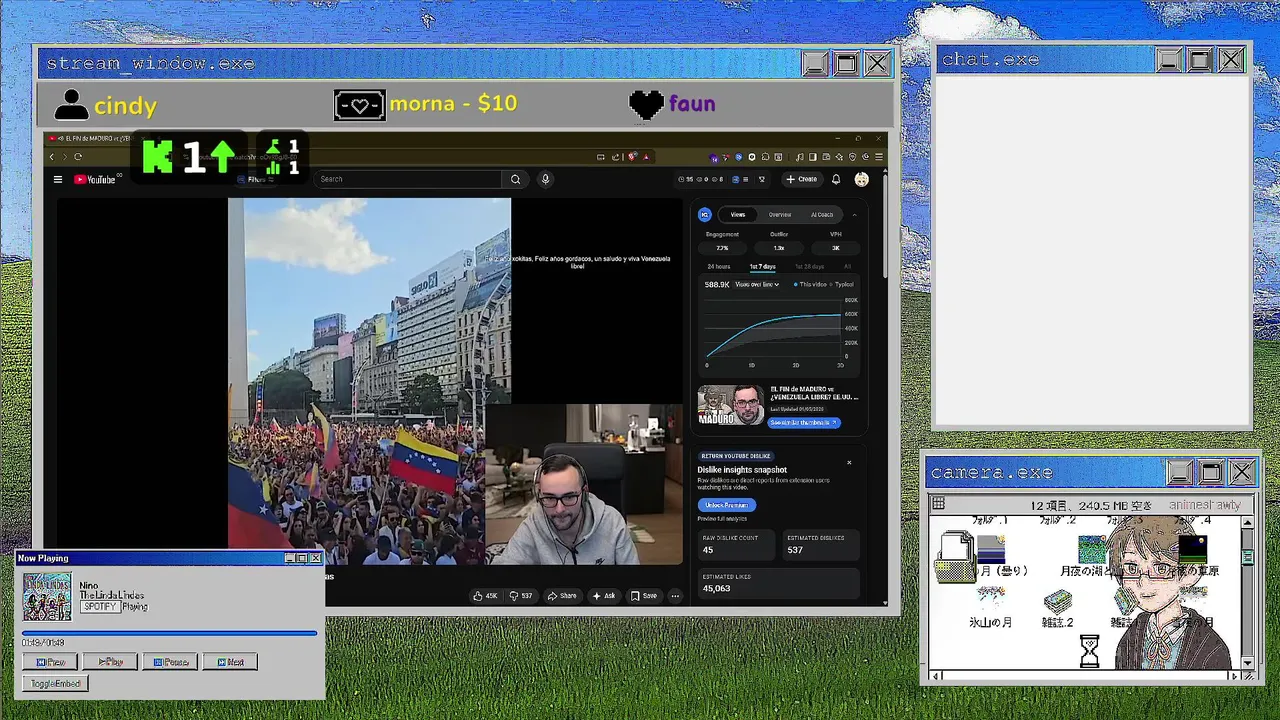Click the Play button in Now Playing
The image size is (1280, 720).
(110, 662)
